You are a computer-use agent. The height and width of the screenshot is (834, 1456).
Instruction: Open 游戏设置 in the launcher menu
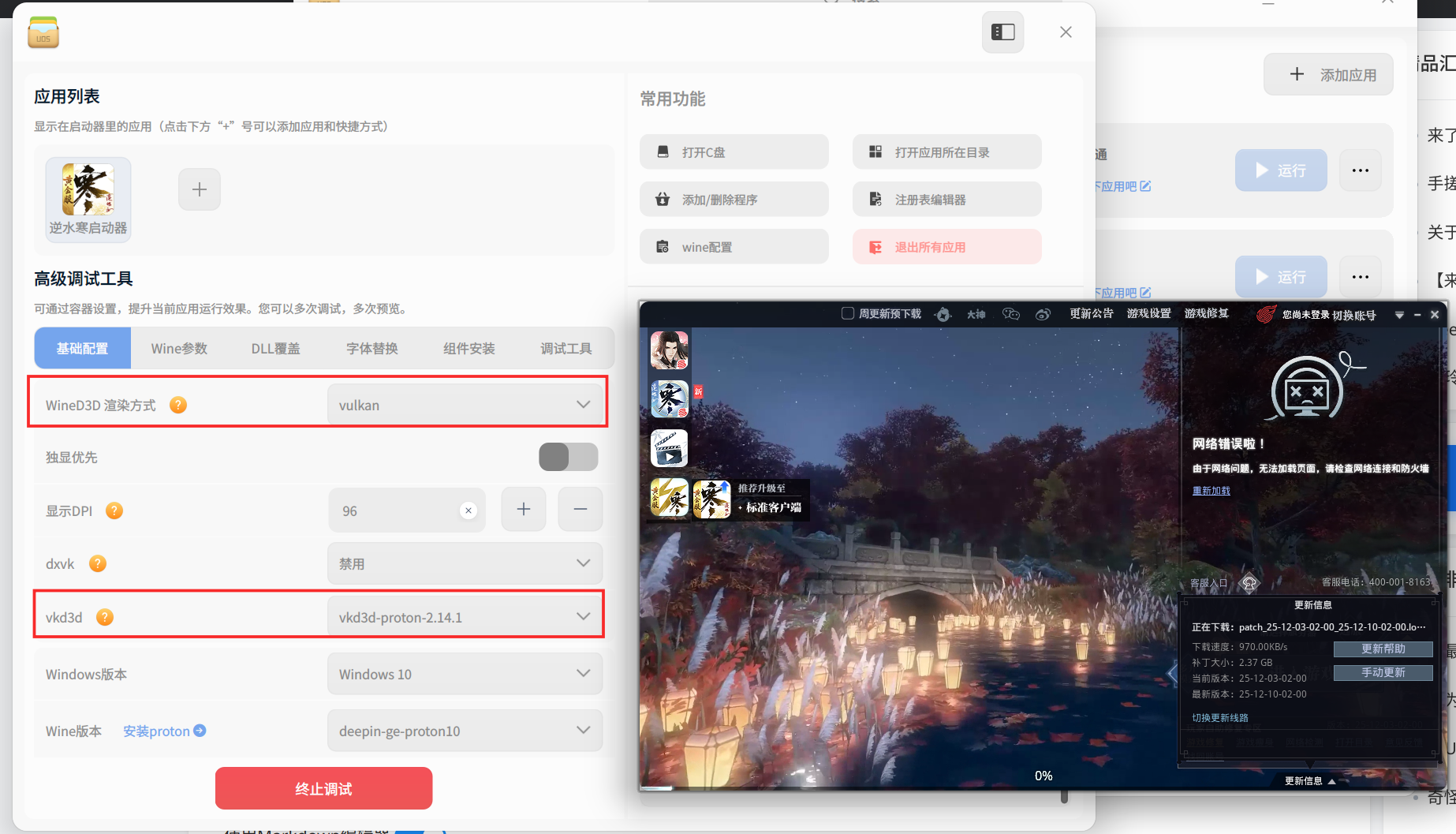(1148, 314)
